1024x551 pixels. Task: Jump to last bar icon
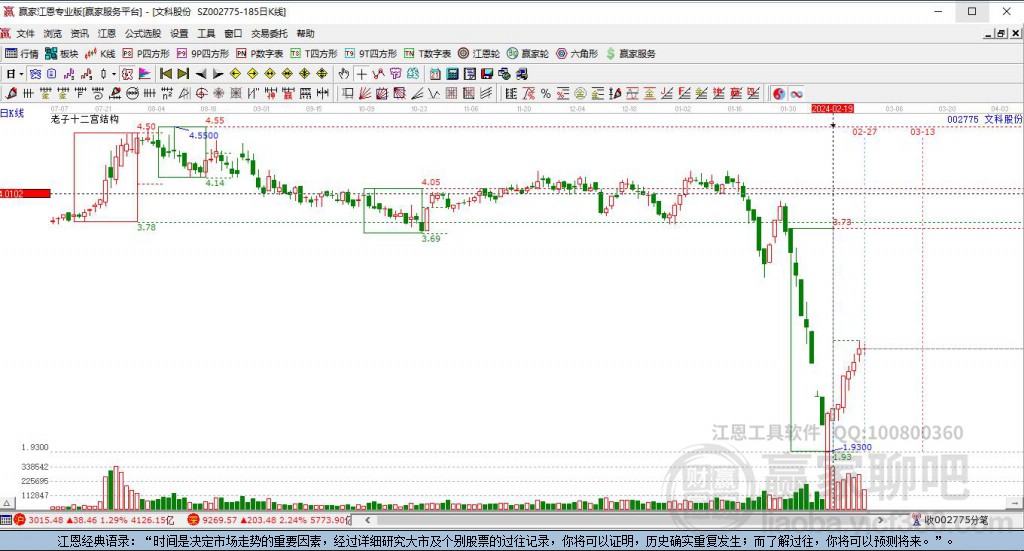[x=183, y=74]
